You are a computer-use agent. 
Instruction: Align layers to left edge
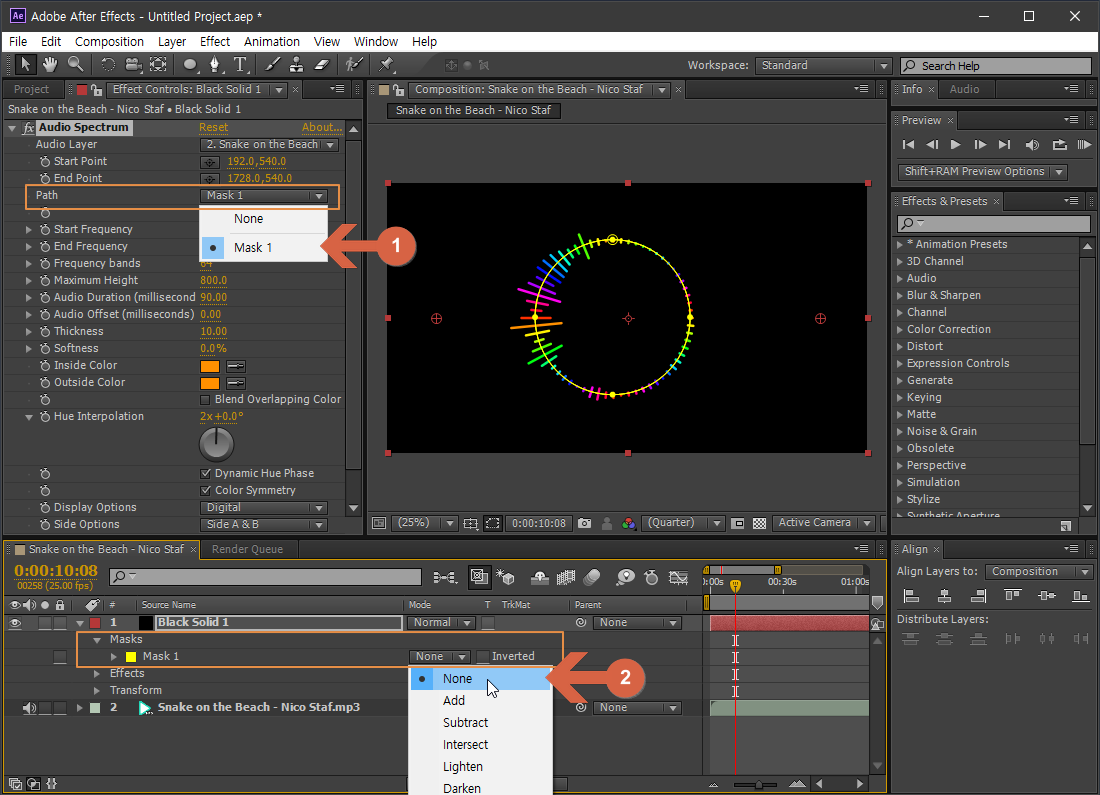tap(911, 596)
